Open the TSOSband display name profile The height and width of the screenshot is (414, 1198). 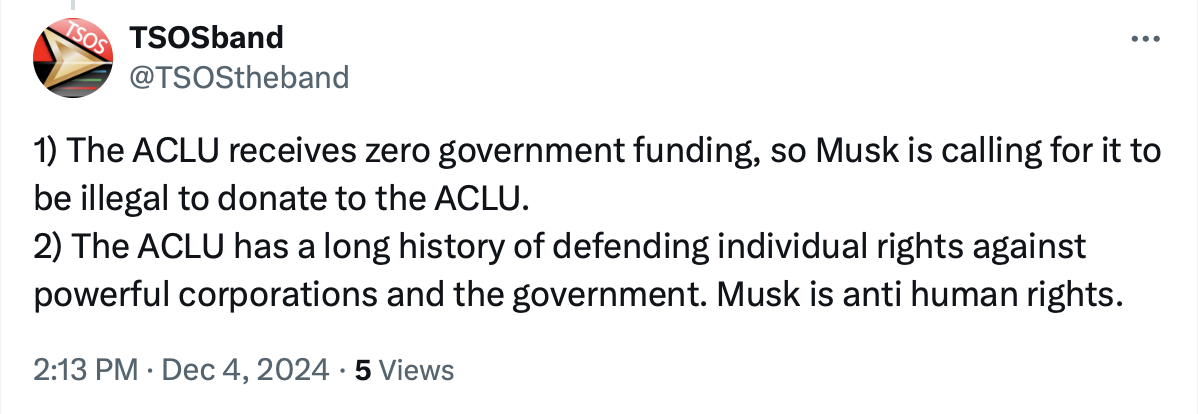point(206,38)
